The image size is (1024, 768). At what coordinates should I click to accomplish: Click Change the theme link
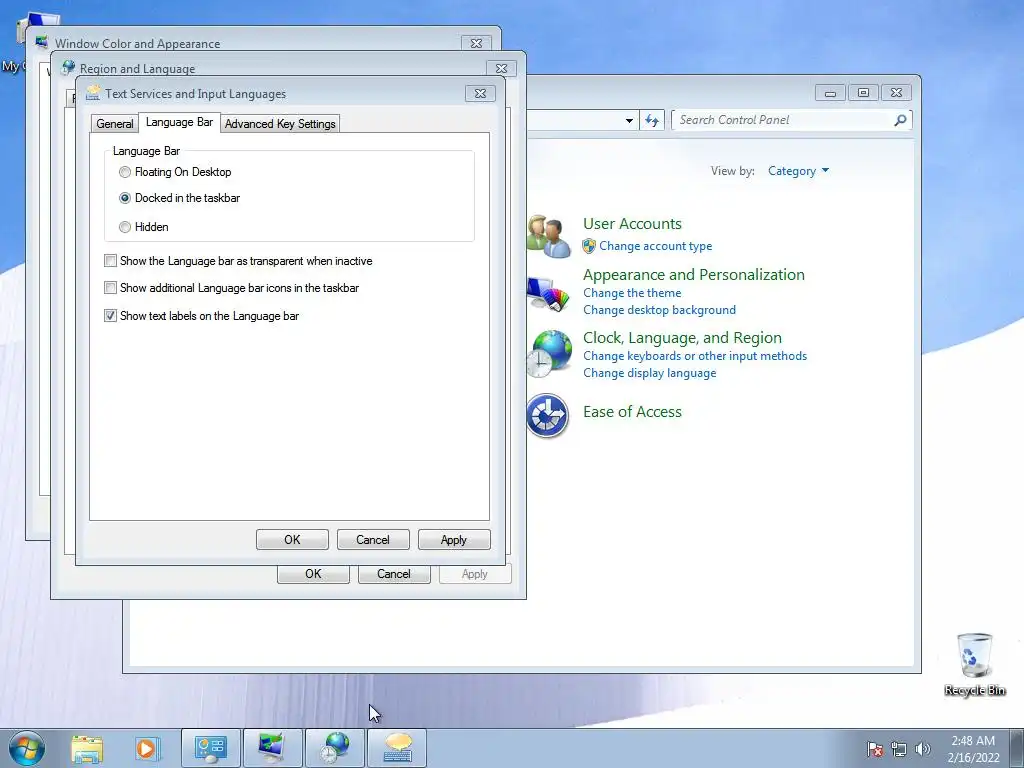pos(632,293)
